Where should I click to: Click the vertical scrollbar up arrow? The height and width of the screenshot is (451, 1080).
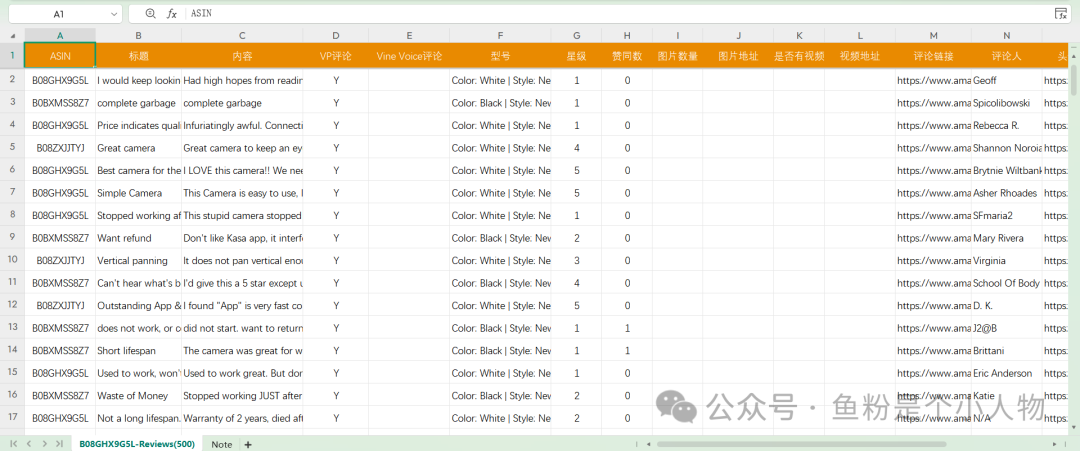coord(1074,54)
